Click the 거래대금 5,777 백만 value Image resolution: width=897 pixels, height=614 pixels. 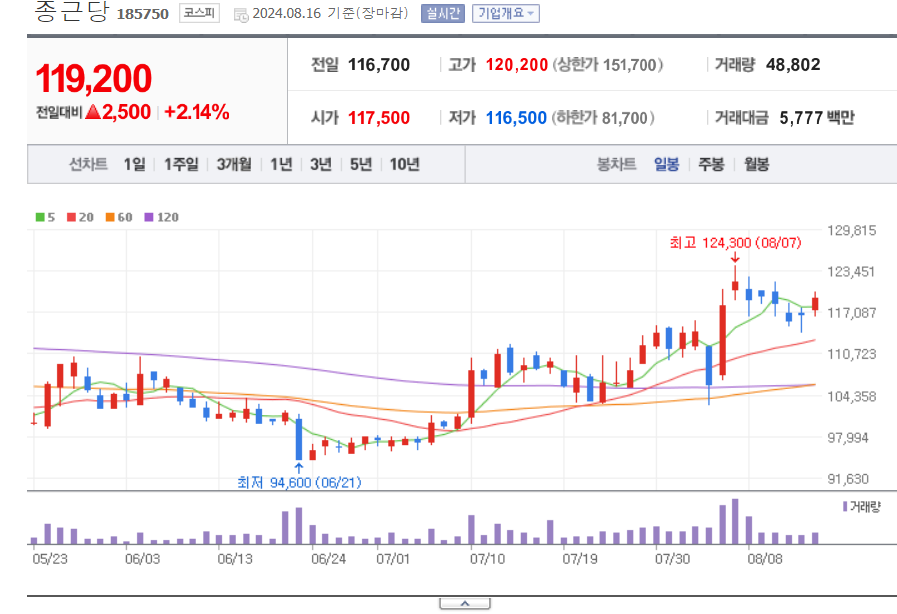click(817, 118)
